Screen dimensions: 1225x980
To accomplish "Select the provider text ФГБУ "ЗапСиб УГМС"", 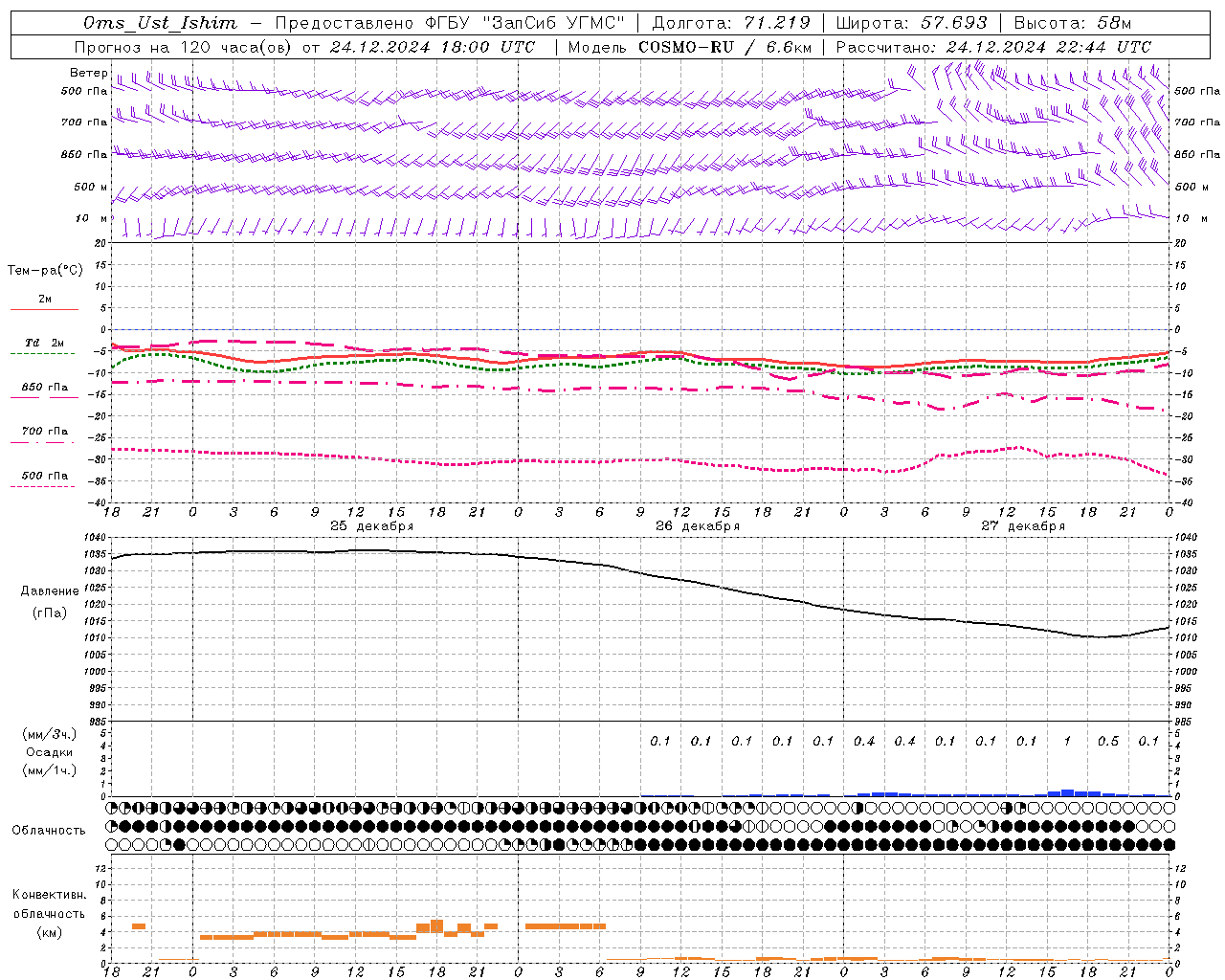I will [x=523, y=23].
